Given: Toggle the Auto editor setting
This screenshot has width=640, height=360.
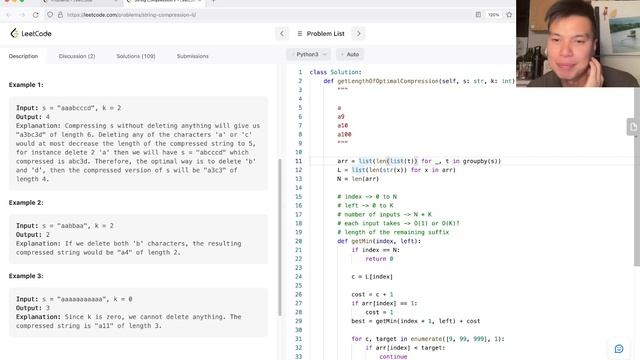Looking at the screenshot, I should coord(350,54).
